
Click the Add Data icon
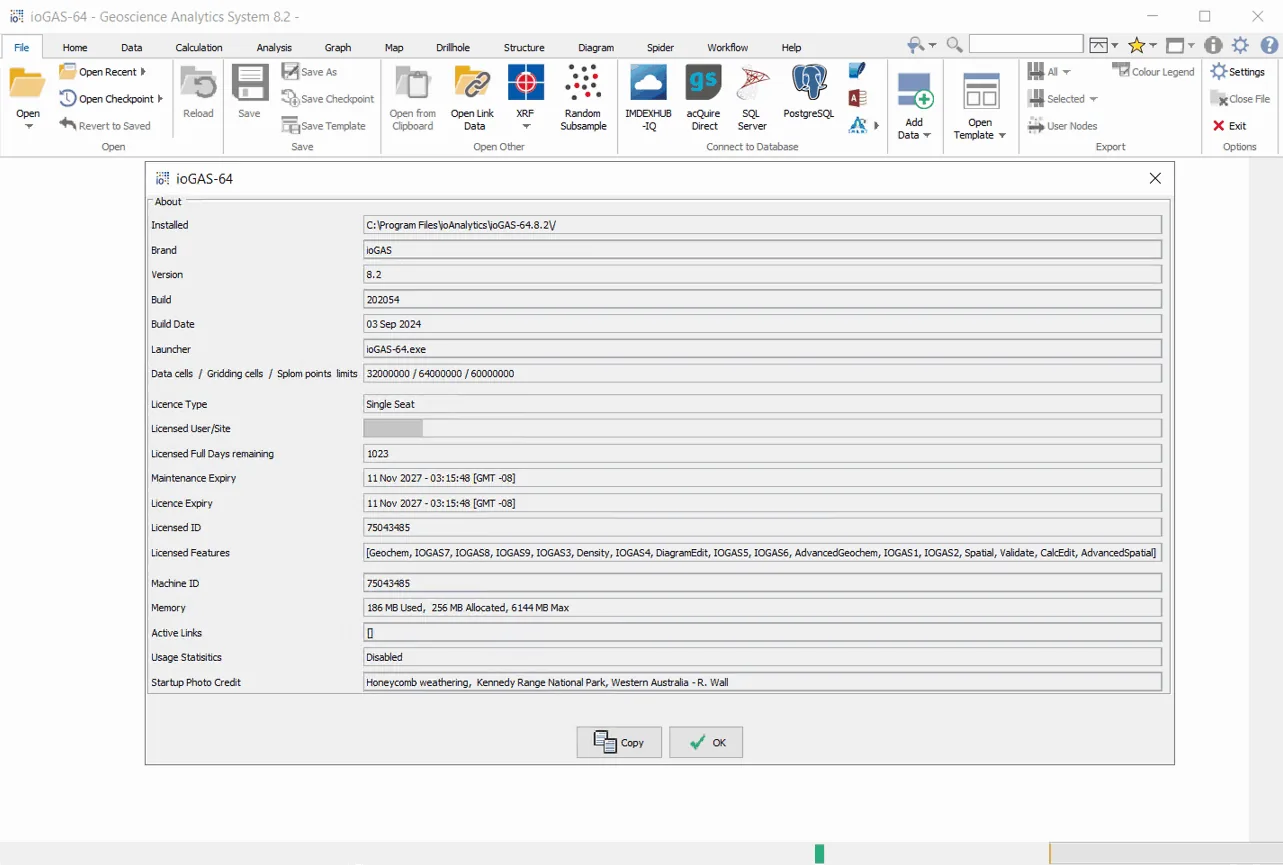click(x=914, y=91)
